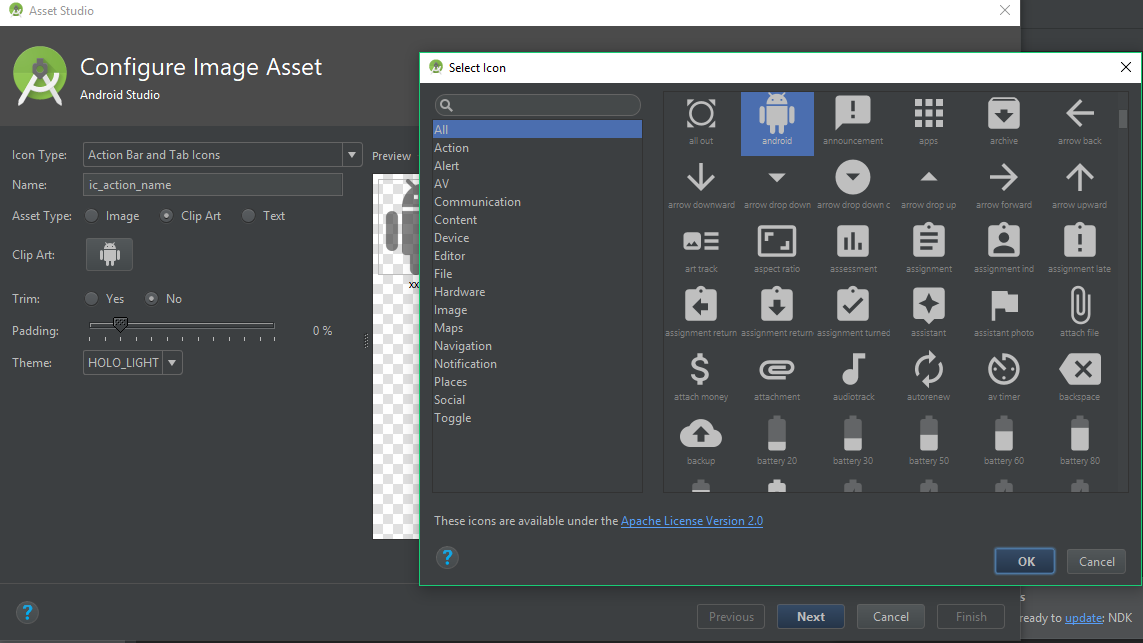Viewport: 1143px width, 643px height.
Task: Open help in Select Icon dialog
Action: pos(447,558)
